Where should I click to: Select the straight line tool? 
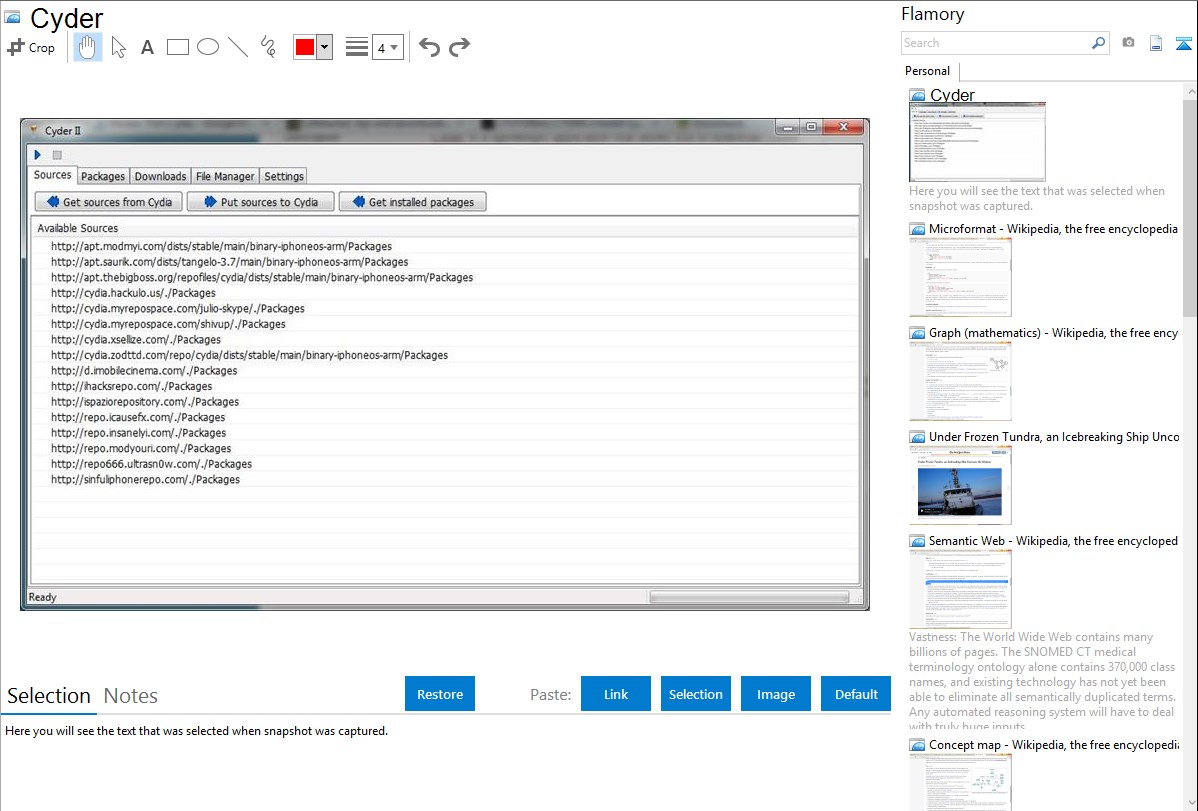tap(238, 47)
